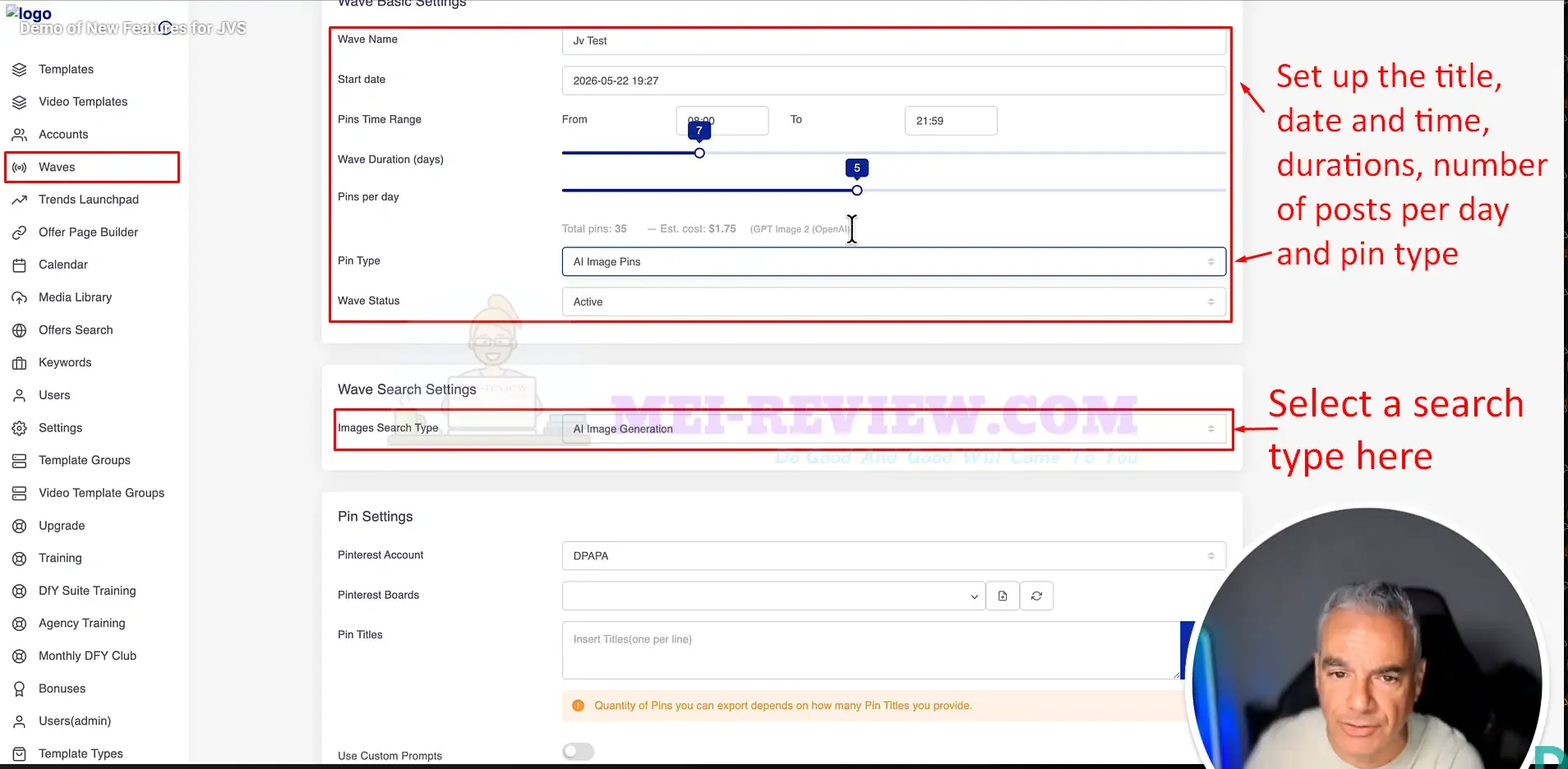The image size is (1568, 769).
Task: Click the board file icon beside Pinterest Boards
Action: click(1003, 596)
